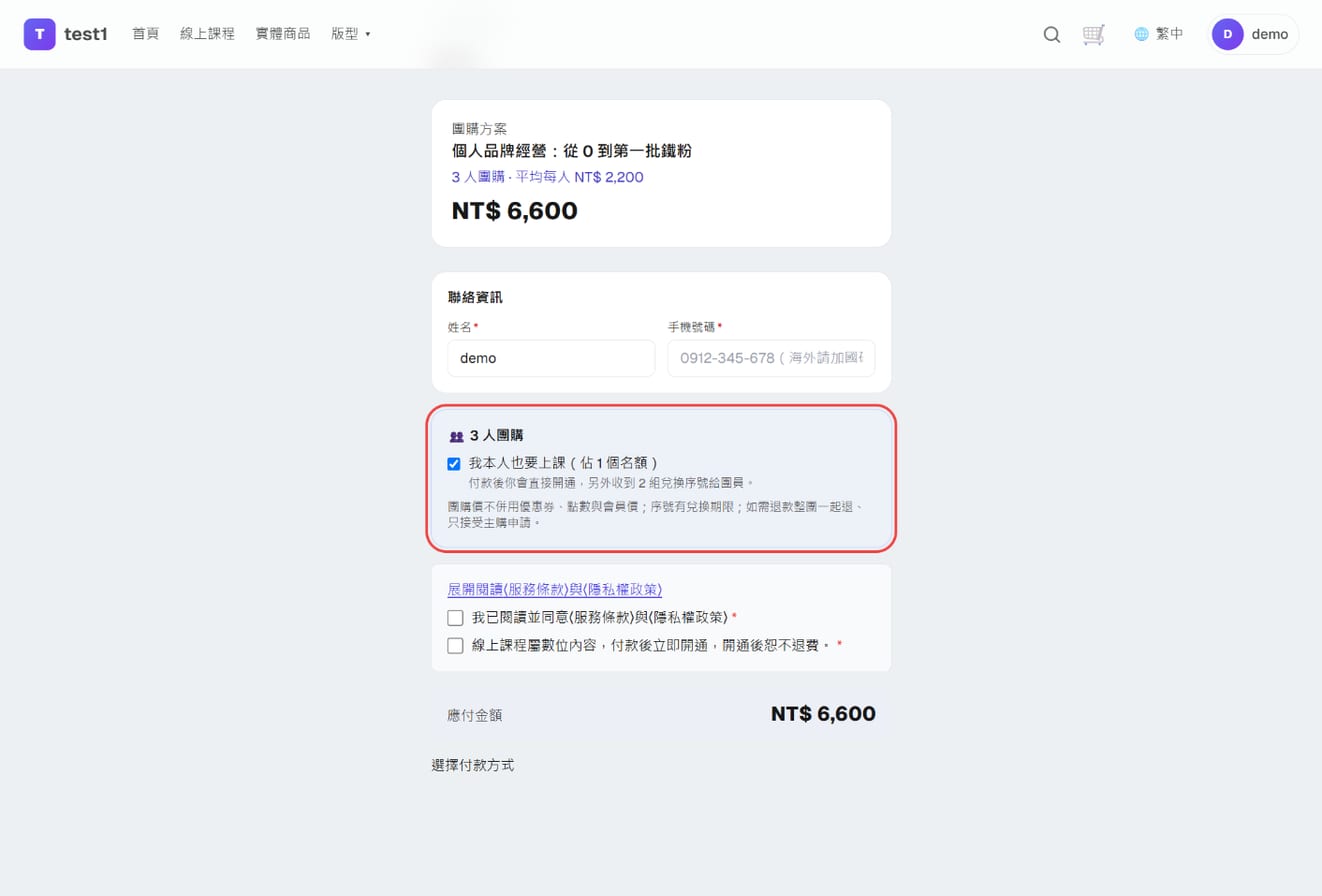Click the test1 site name

click(85, 34)
